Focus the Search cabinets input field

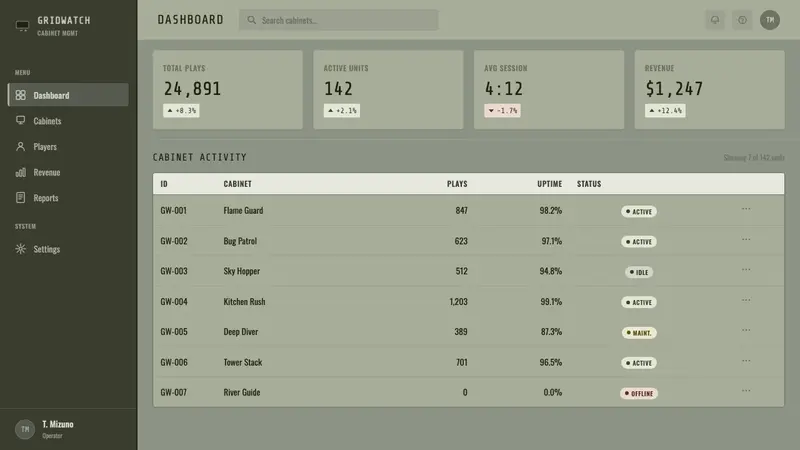338,20
